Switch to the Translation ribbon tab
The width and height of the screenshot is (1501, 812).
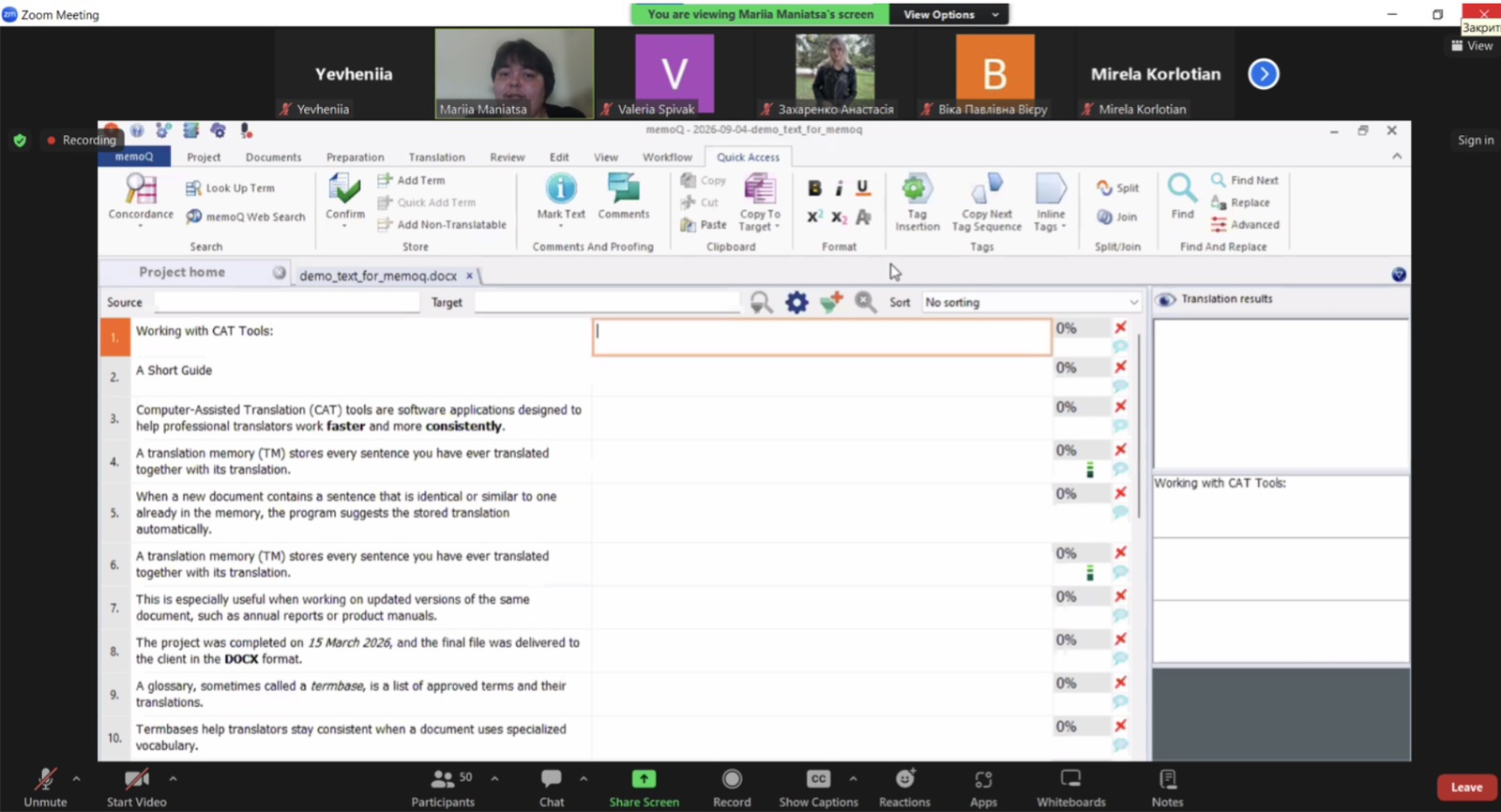pyautogui.click(x=436, y=158)
